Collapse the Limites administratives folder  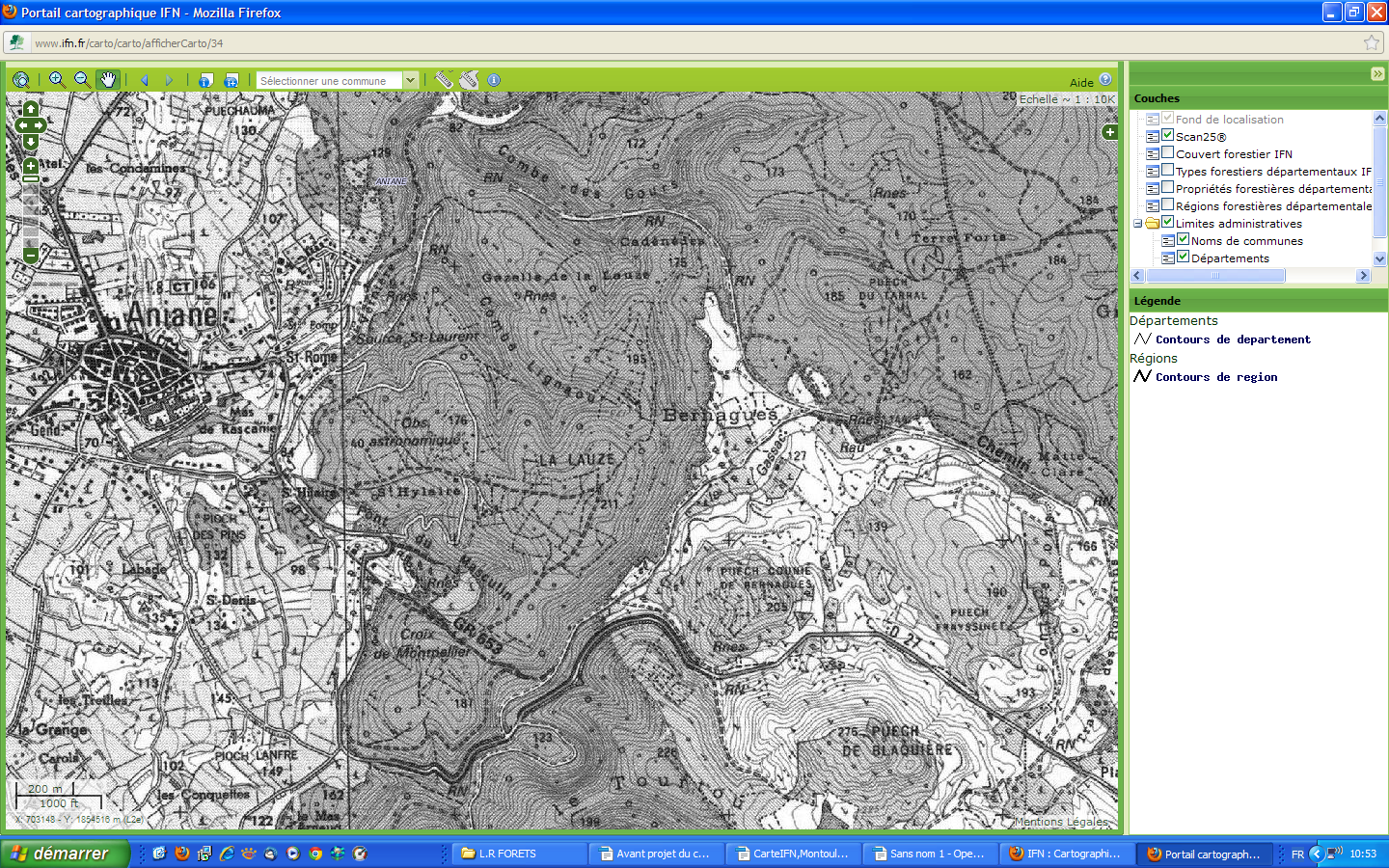(x=1138, y=224)
